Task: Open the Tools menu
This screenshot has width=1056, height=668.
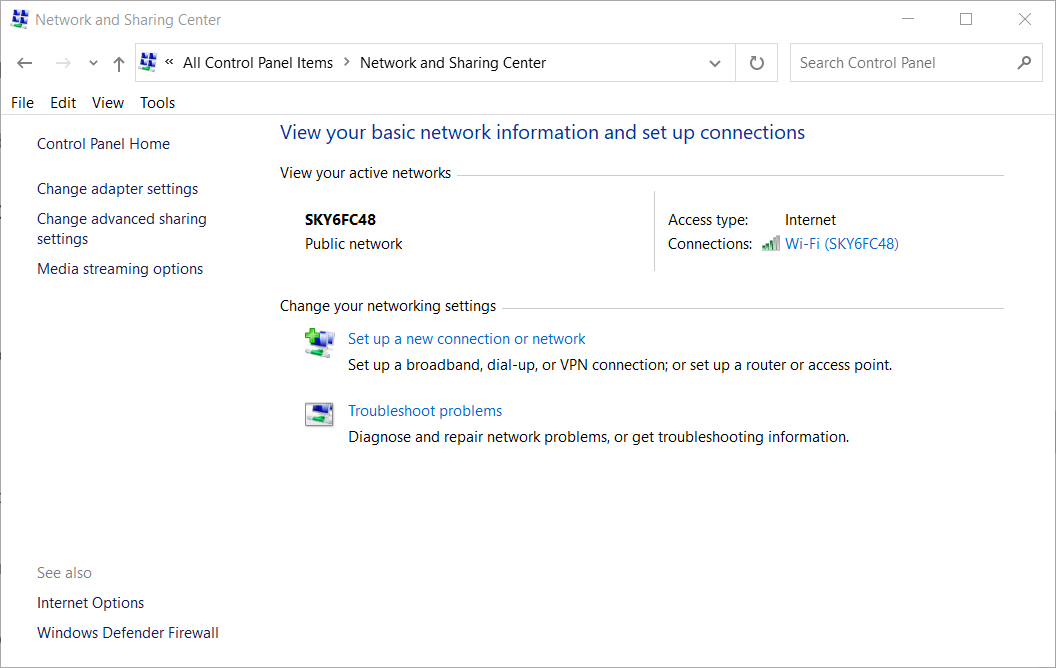Action: click(157, 103)
